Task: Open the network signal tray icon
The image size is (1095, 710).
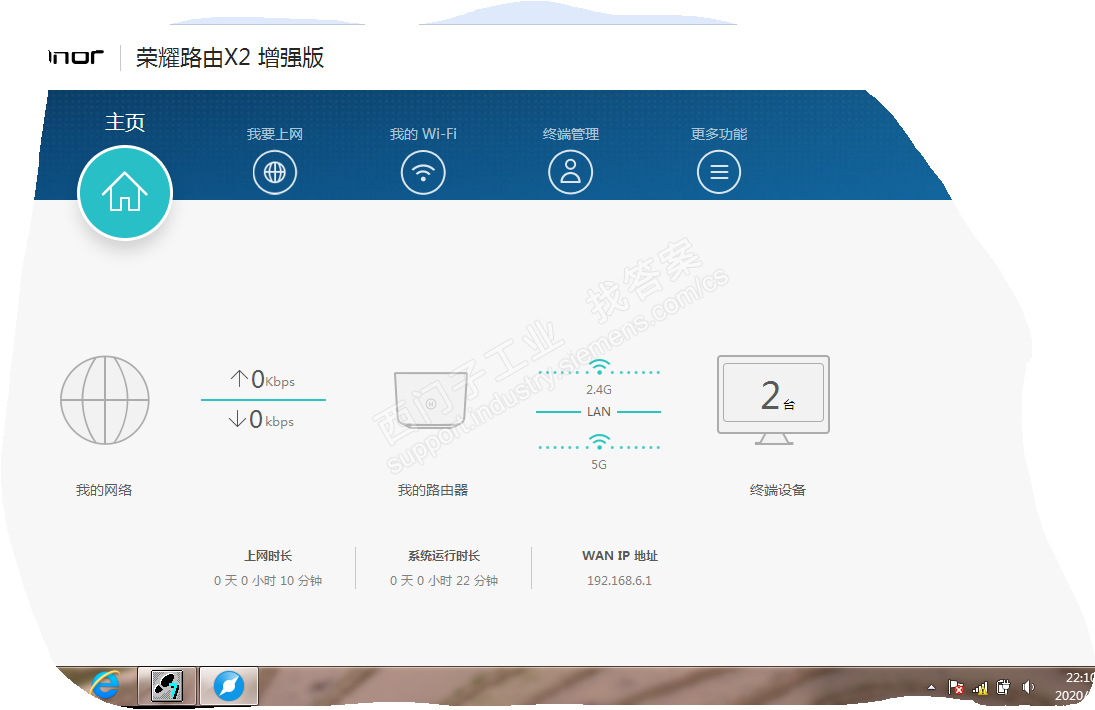Action: tap(980, 688)
